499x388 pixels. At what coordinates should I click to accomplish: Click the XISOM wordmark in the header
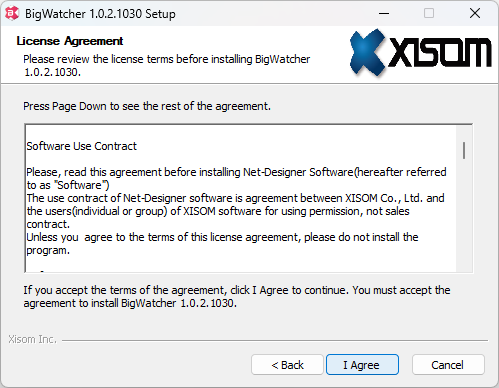(x=440, y=52)
